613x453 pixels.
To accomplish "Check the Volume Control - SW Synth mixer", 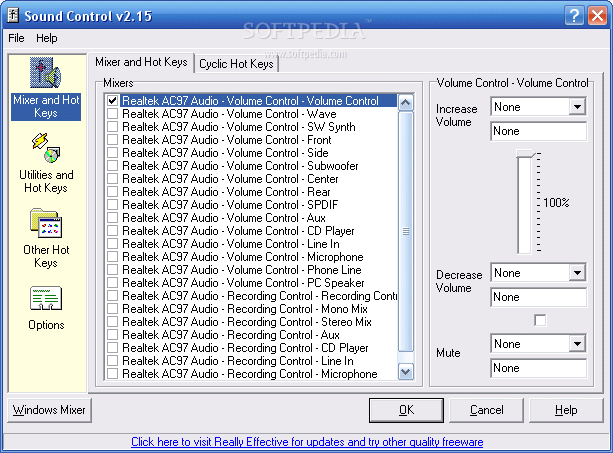I will (x=113, y=127).
